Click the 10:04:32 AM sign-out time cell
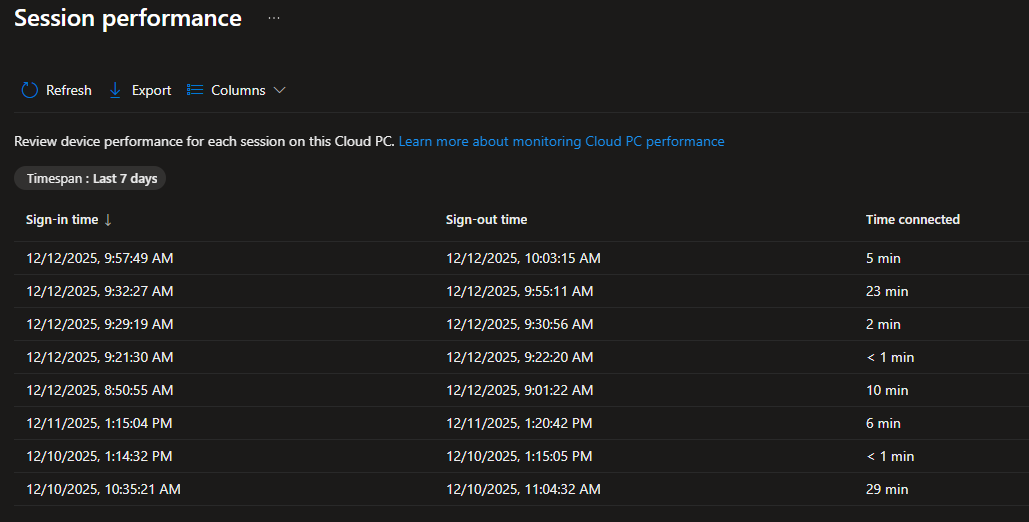The height and width of the screenshot is (522, 1029). [x=523, y=489]
